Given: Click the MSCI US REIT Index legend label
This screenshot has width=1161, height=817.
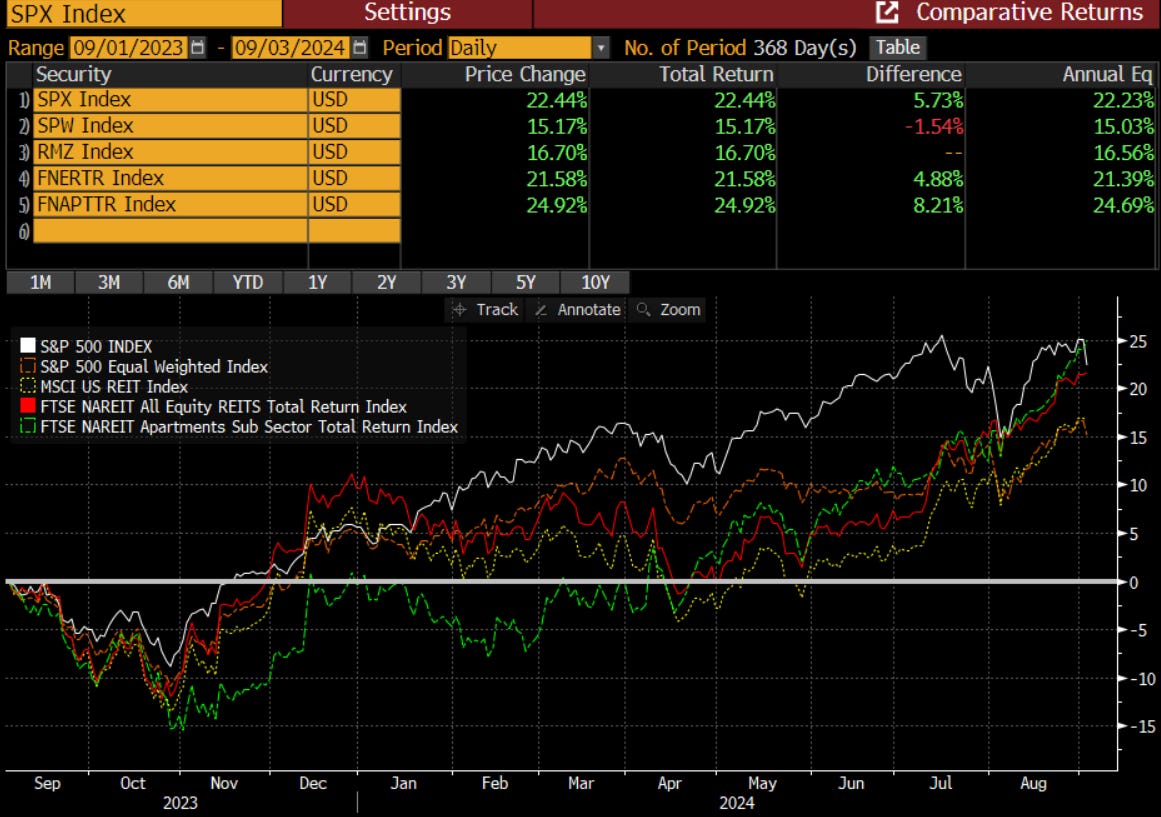Looking at the screenshot, I should (x=114, y=387).
